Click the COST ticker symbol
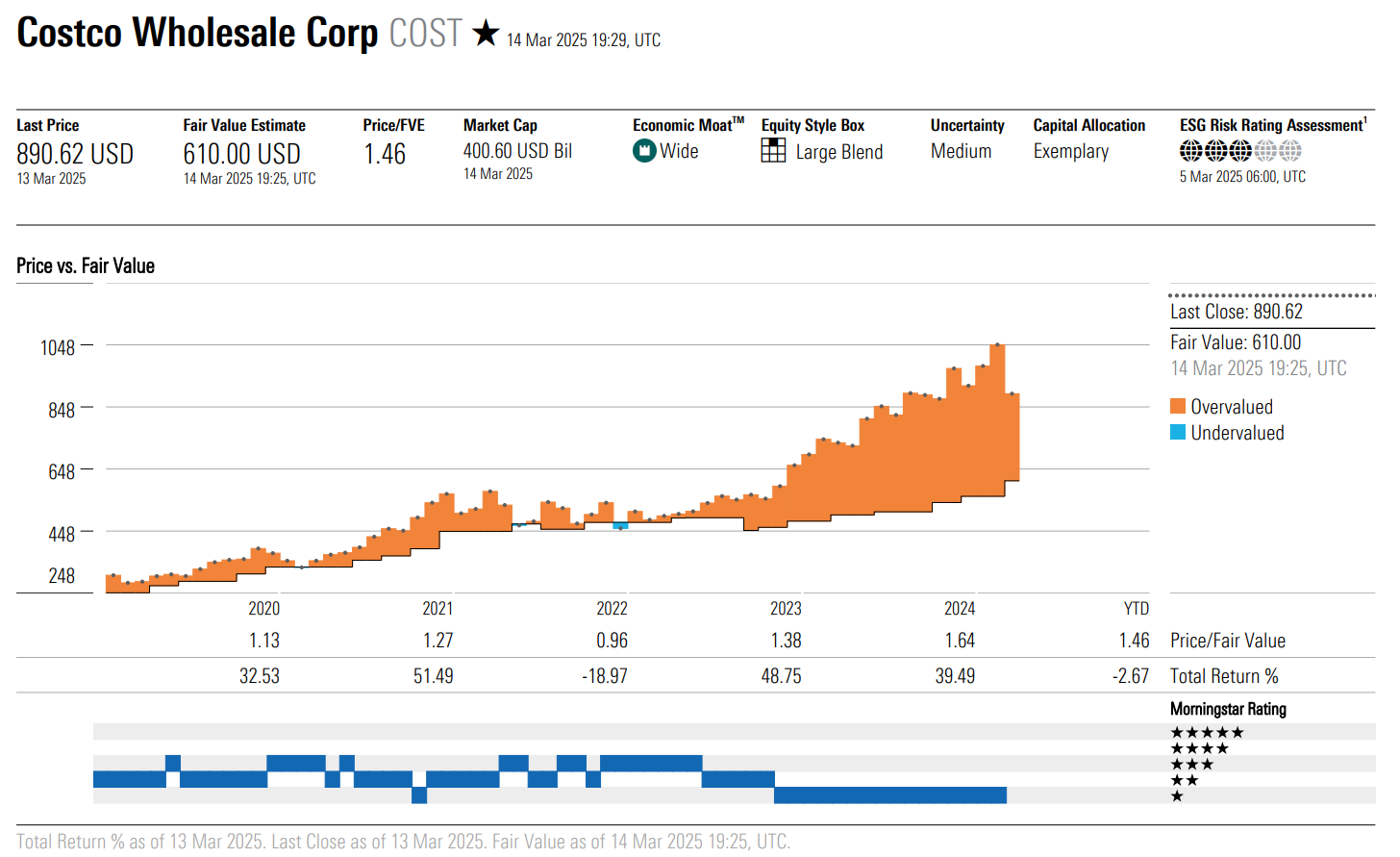Image resolution: width=1400 pixels, height=857 pixels. [x=425, y=34]
